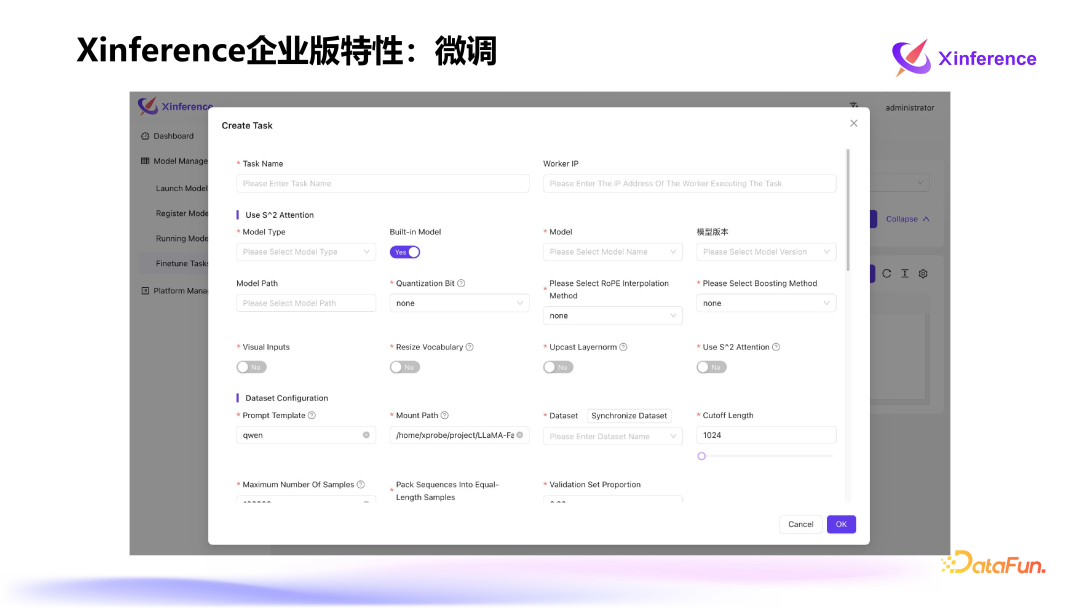Click the filter icon at the top right

(x=853, y=105)
